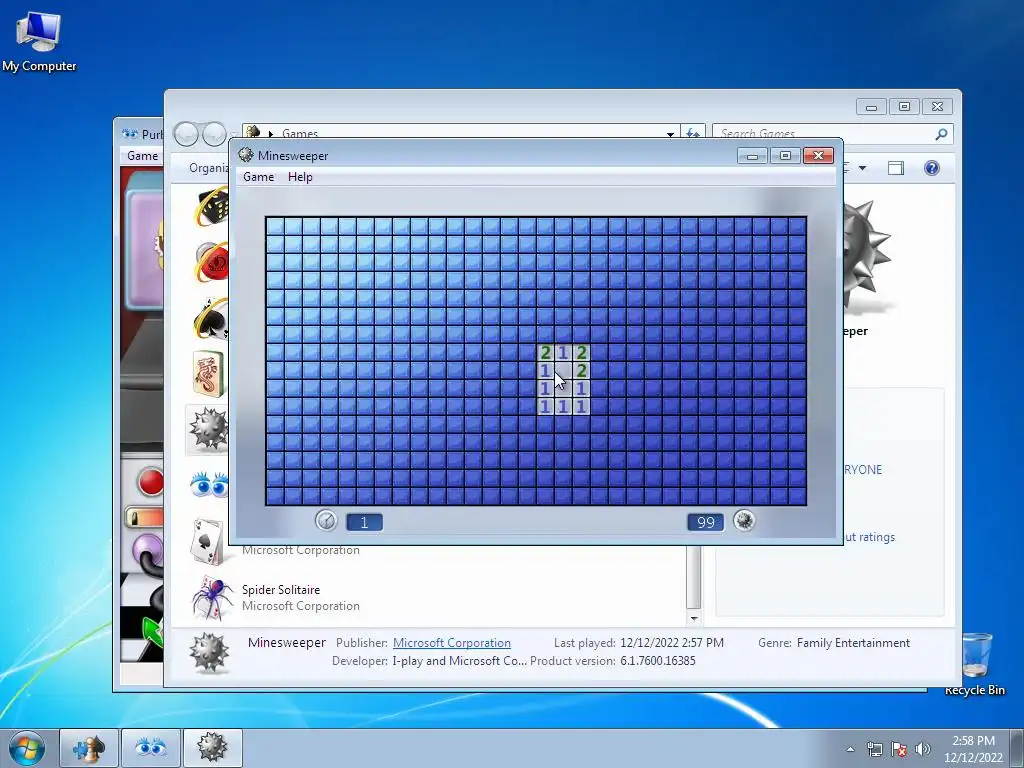
Task: Click the search magnifier icon in Games explorer
Action: pyautogui.click(x=941, y=134)
